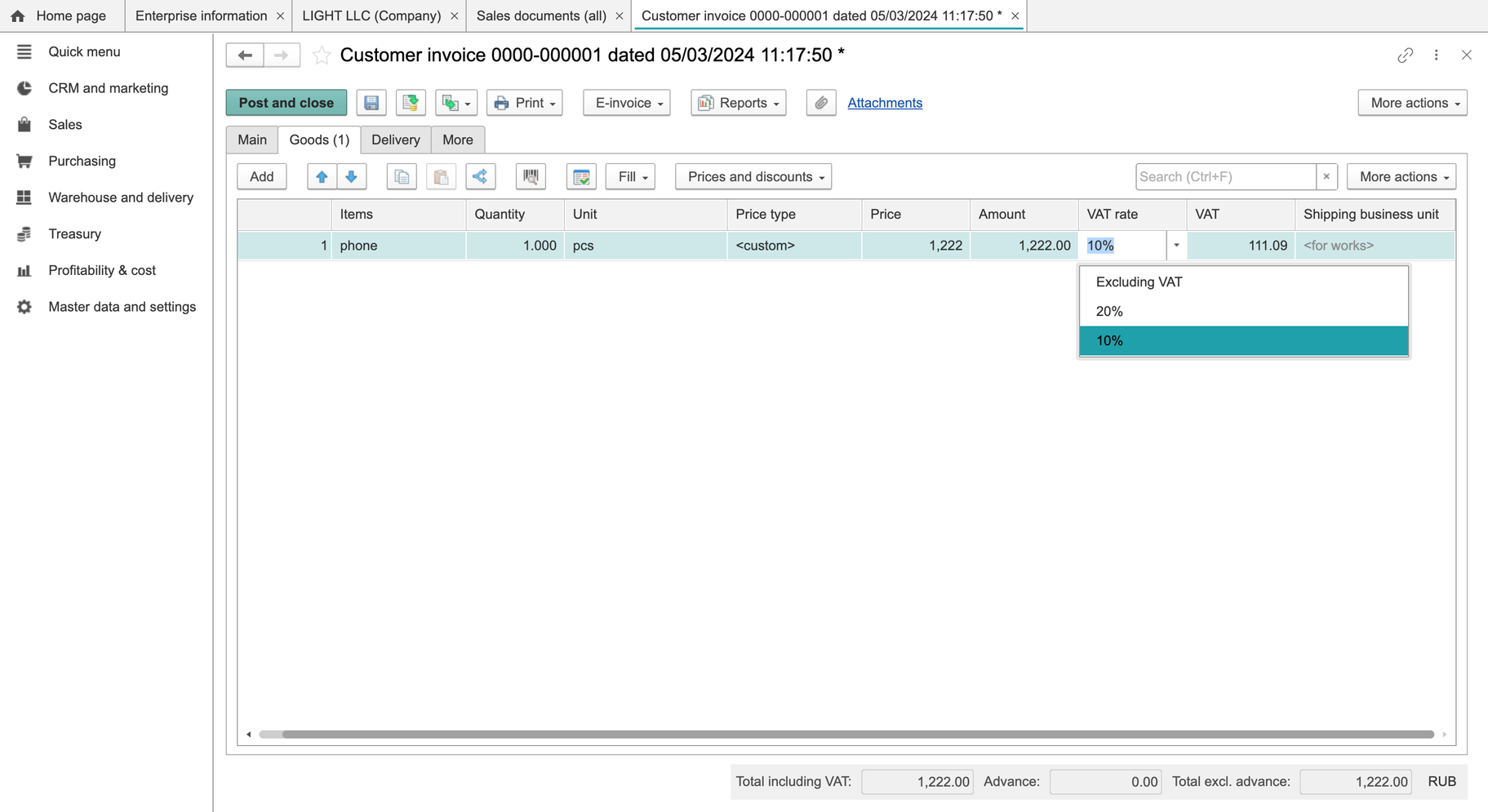Screen dimensions: 1488x812
Task: Click the Add row button
Action: coord(262,177)
